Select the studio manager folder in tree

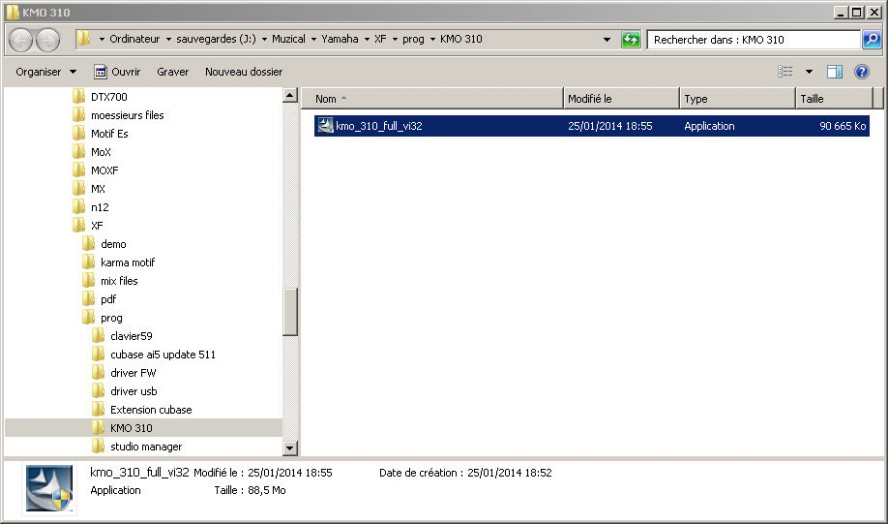point(145,446)
